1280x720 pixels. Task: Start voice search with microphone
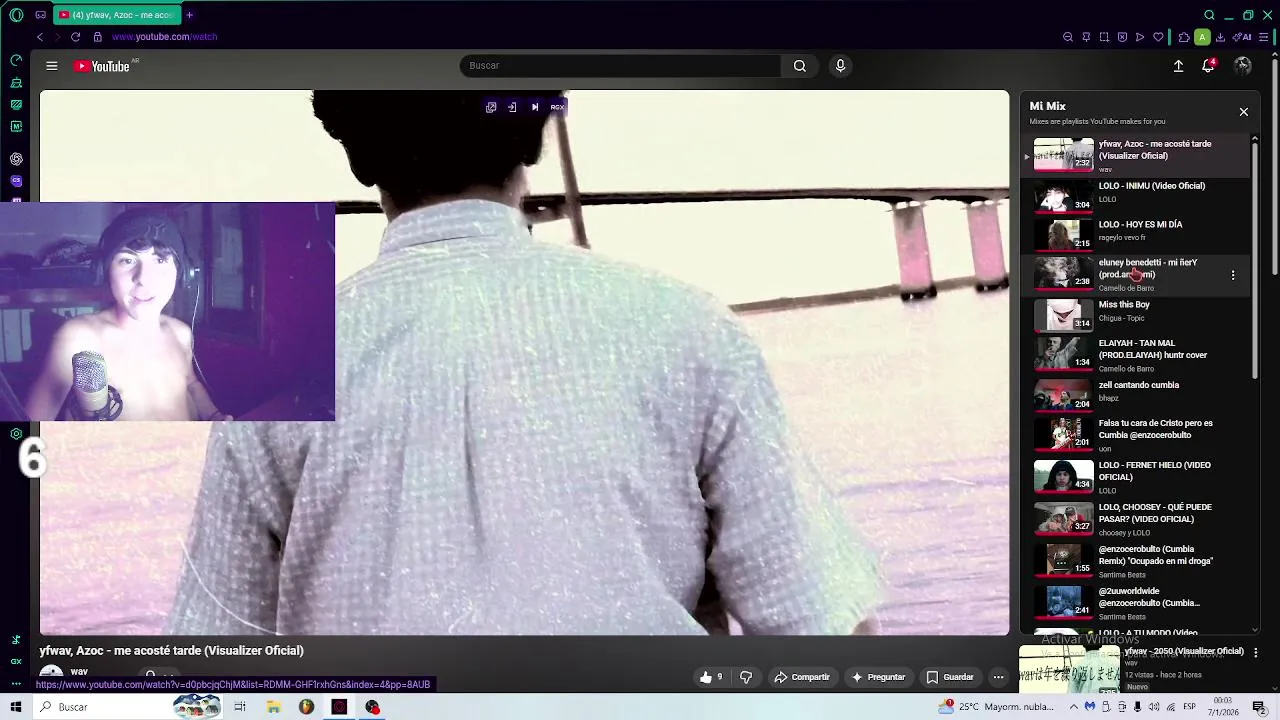click(x=840, y=66)
